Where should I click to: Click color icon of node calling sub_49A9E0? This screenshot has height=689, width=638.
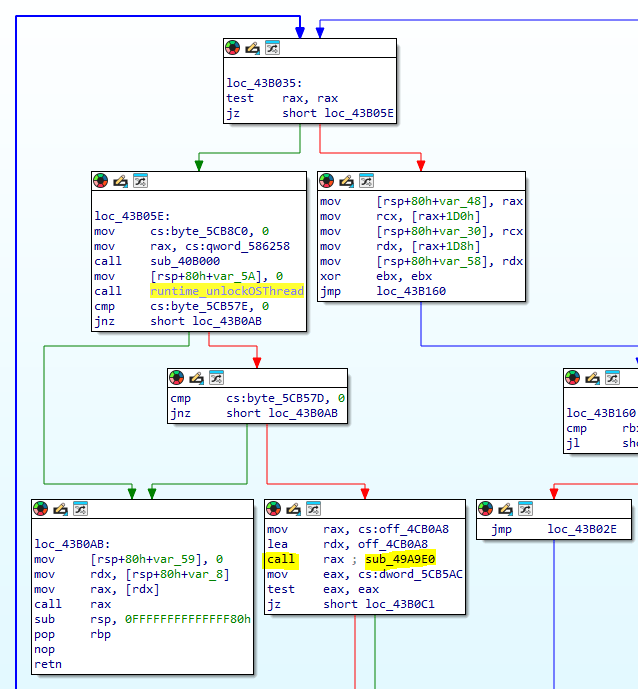273,508
